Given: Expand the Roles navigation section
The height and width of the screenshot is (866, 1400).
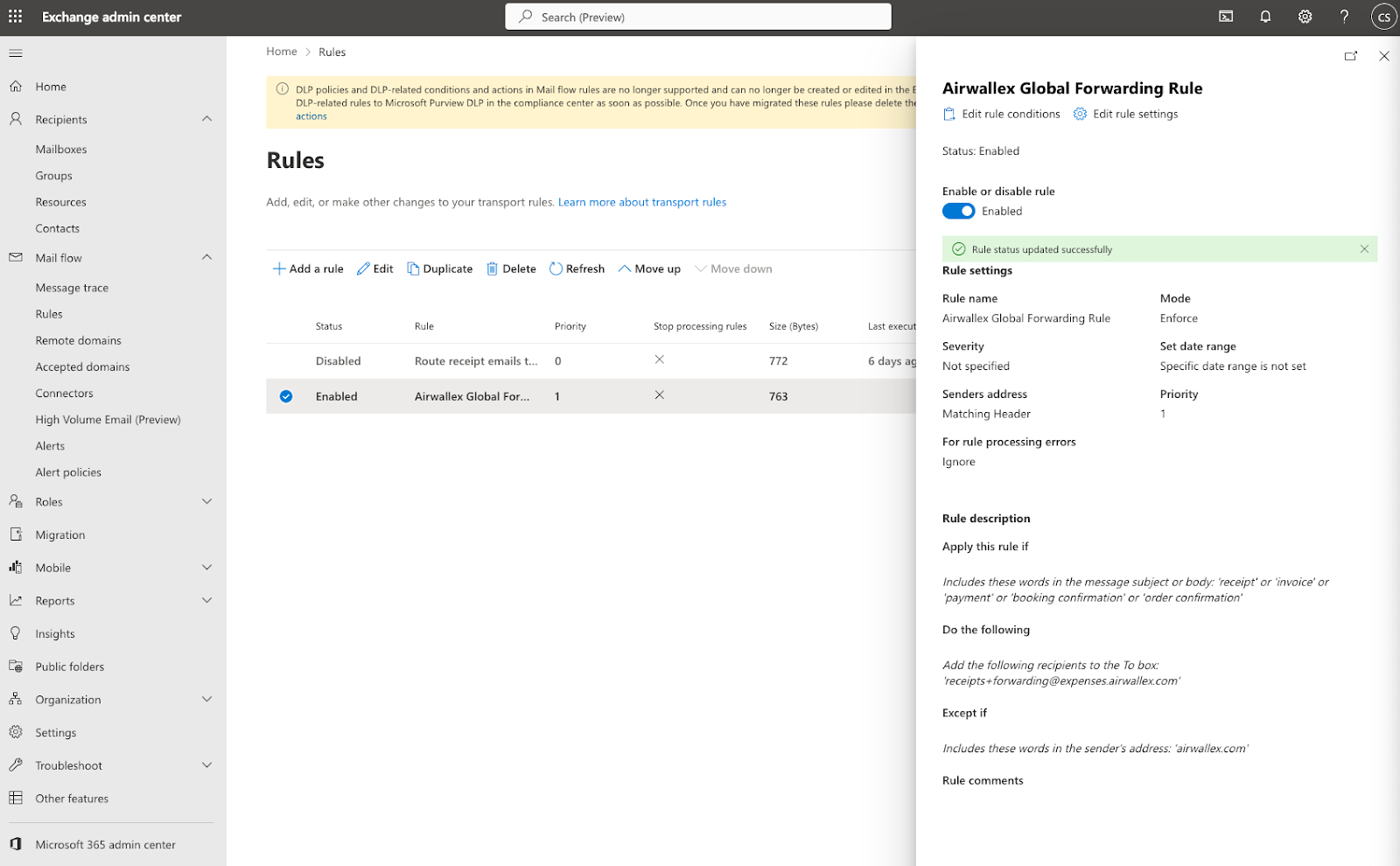Looking at the screenshot, I should point(206,501).
